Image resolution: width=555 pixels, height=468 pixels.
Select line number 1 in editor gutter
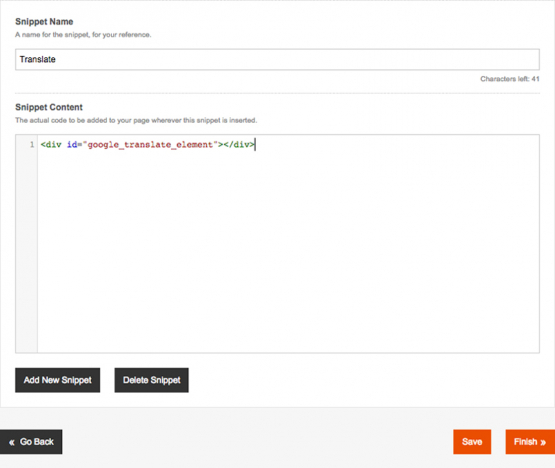[x=32, y=144]
